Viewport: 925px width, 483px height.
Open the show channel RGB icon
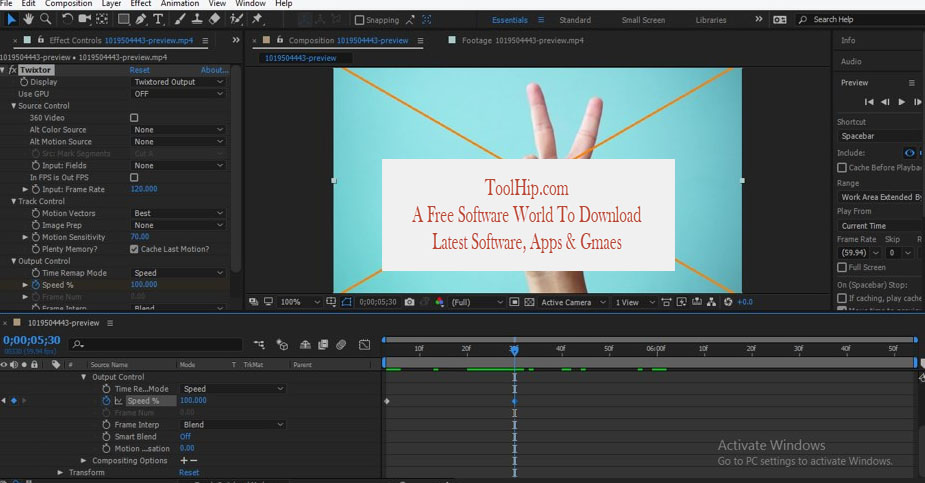(439, 302)
